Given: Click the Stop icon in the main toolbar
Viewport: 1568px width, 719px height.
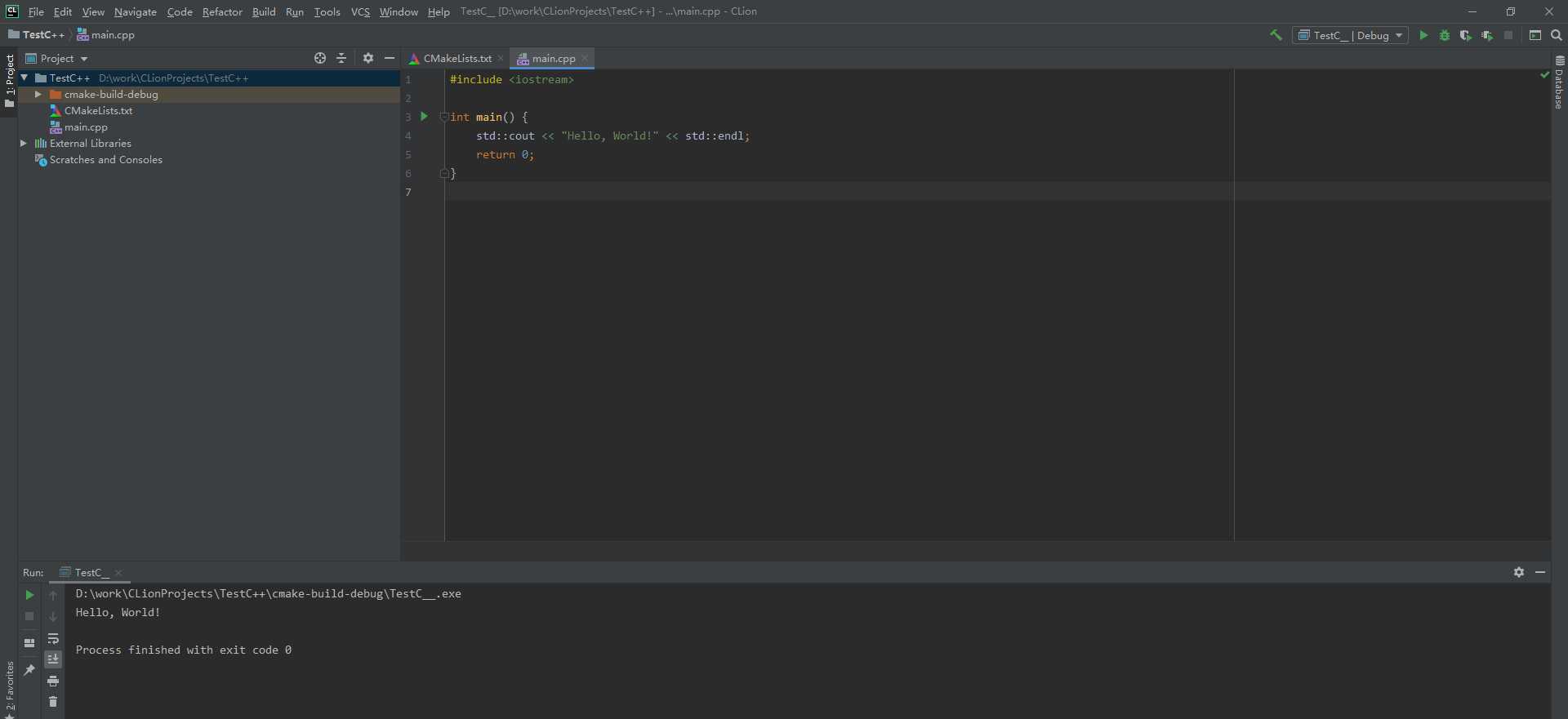Looking at the screenshot, I should [x=1508, y=35].
